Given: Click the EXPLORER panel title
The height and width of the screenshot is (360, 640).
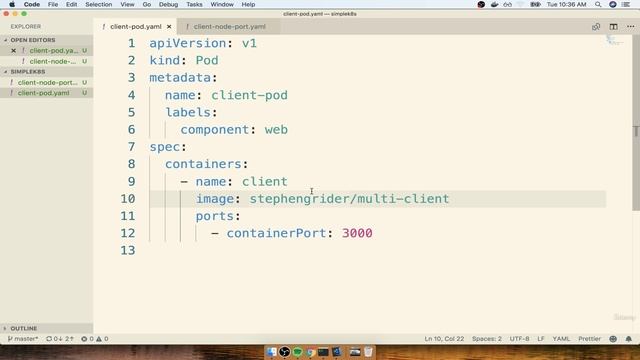Looking at the screenshot, I should pos(26,27).
